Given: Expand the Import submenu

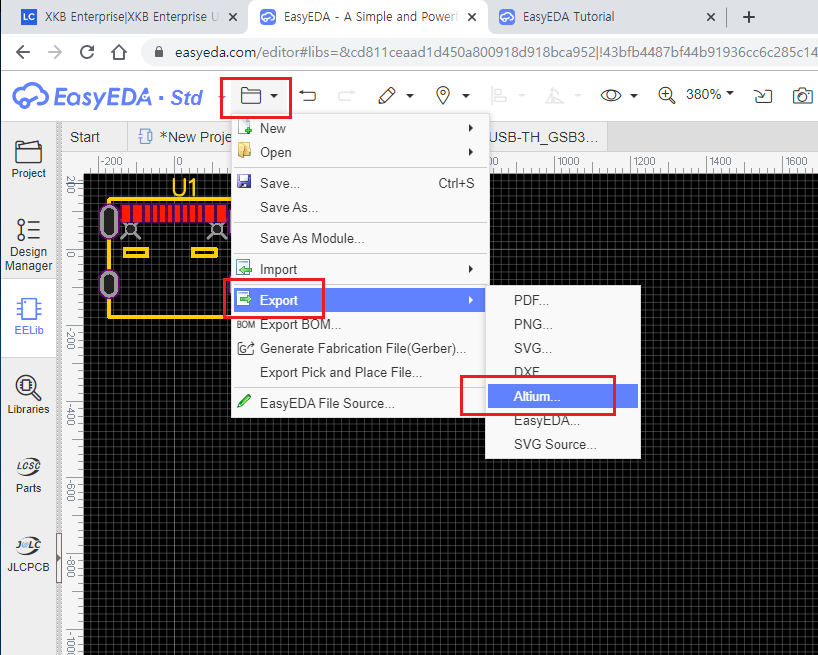Looking at the screenshot, I should click(360, 269).
